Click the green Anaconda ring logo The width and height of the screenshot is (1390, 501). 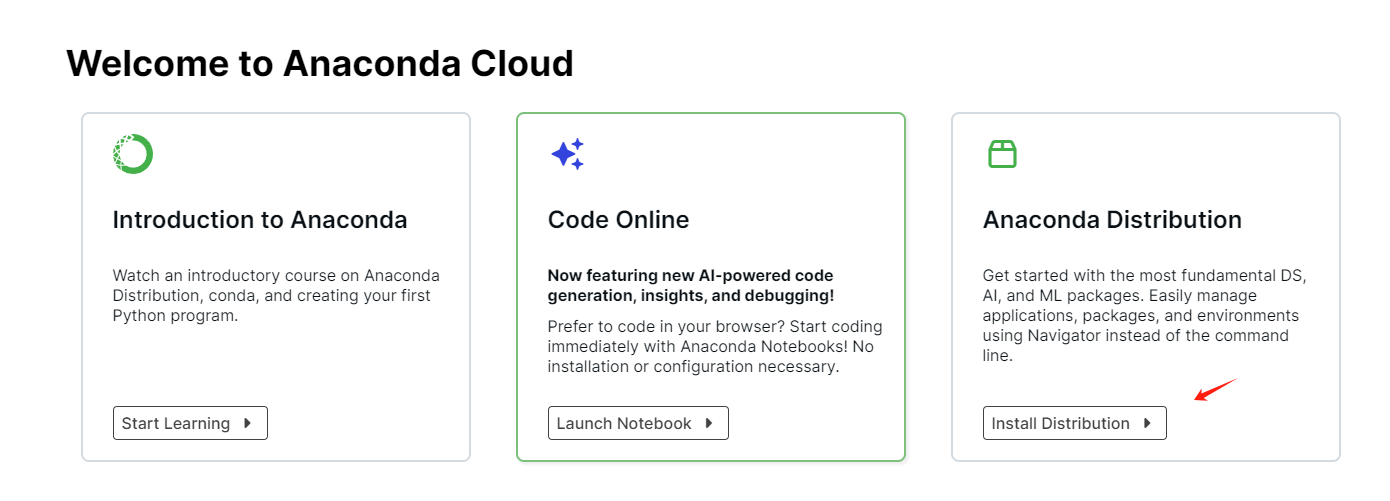133,154
